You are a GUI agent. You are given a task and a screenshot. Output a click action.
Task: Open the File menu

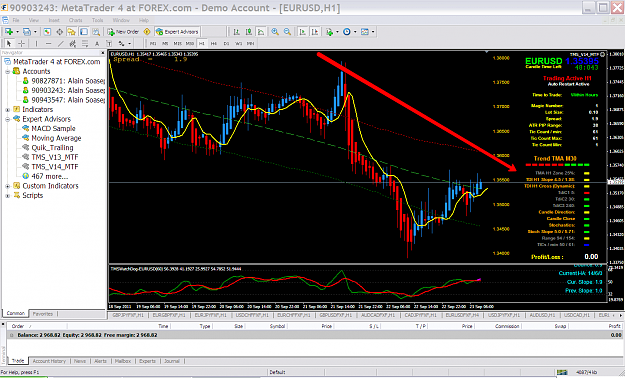tap(16, 20)
